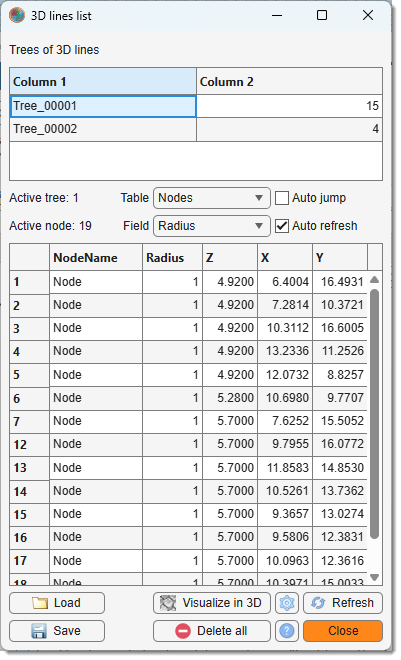Viewport: 401px width, 660px height.
Task: Click the Radius column header
Action: [x=173, y=257]
